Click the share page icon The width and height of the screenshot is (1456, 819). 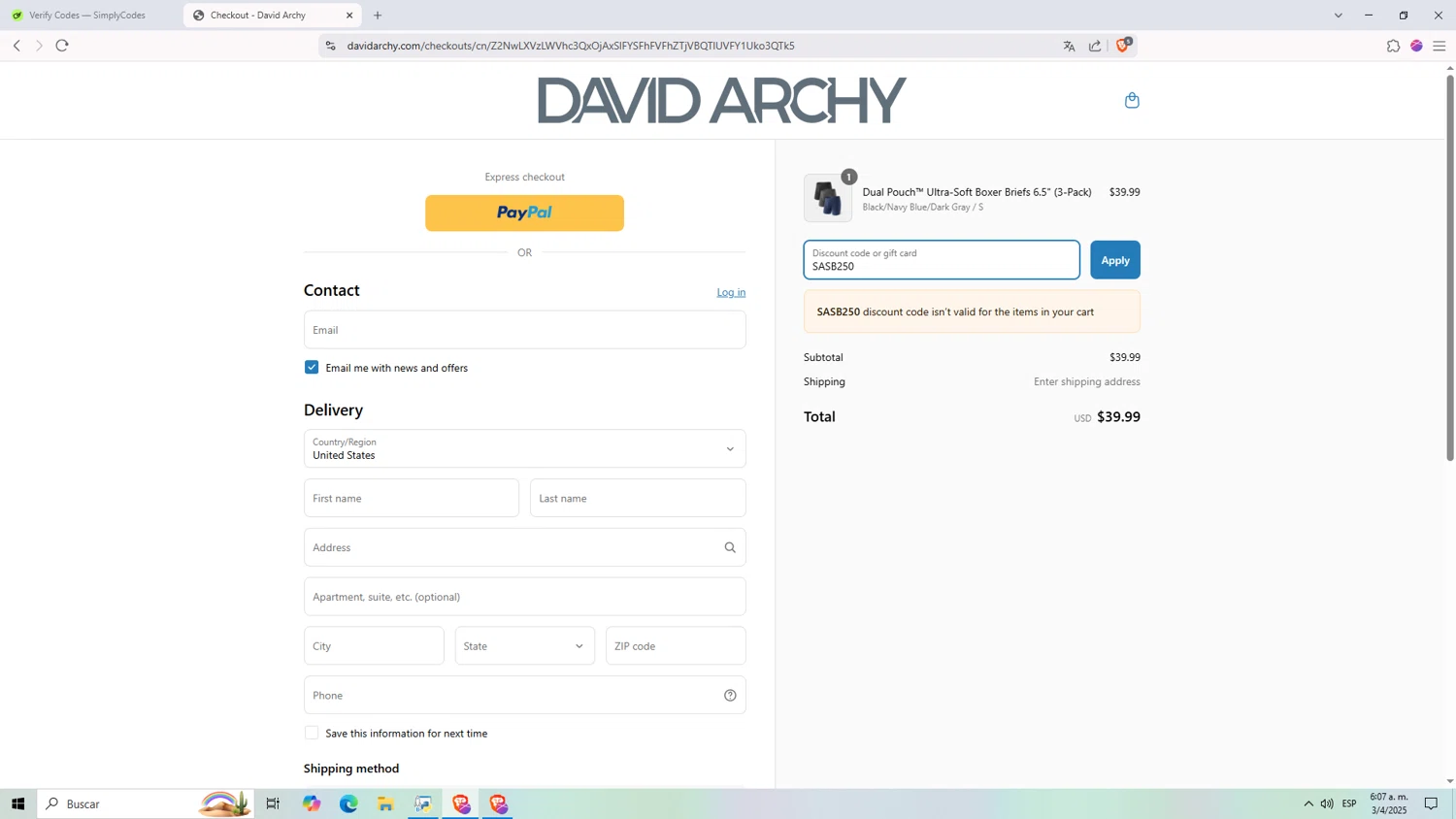pos(1095,46)
